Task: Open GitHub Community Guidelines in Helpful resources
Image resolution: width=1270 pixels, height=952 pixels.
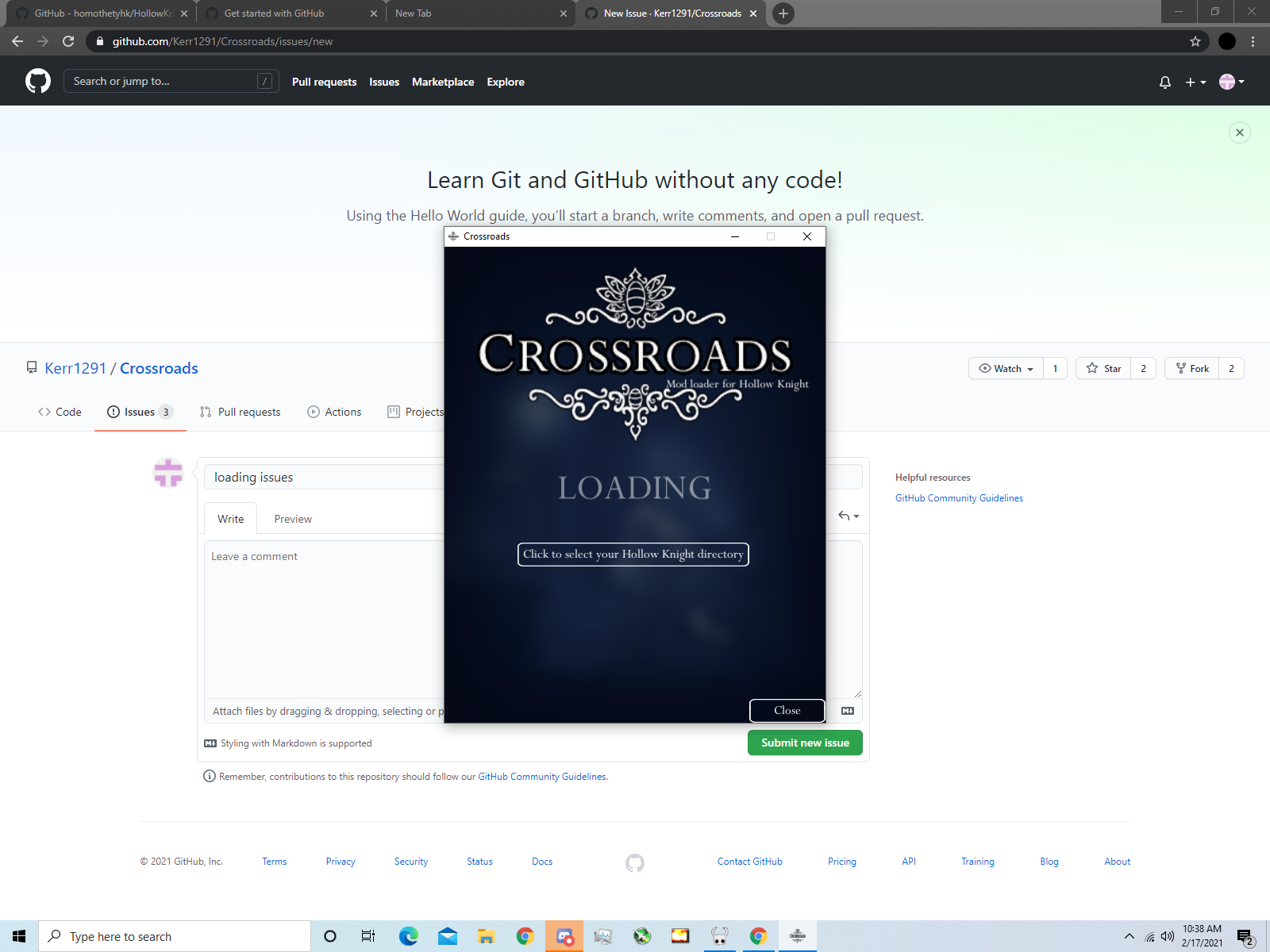Action: coord(959,498)
